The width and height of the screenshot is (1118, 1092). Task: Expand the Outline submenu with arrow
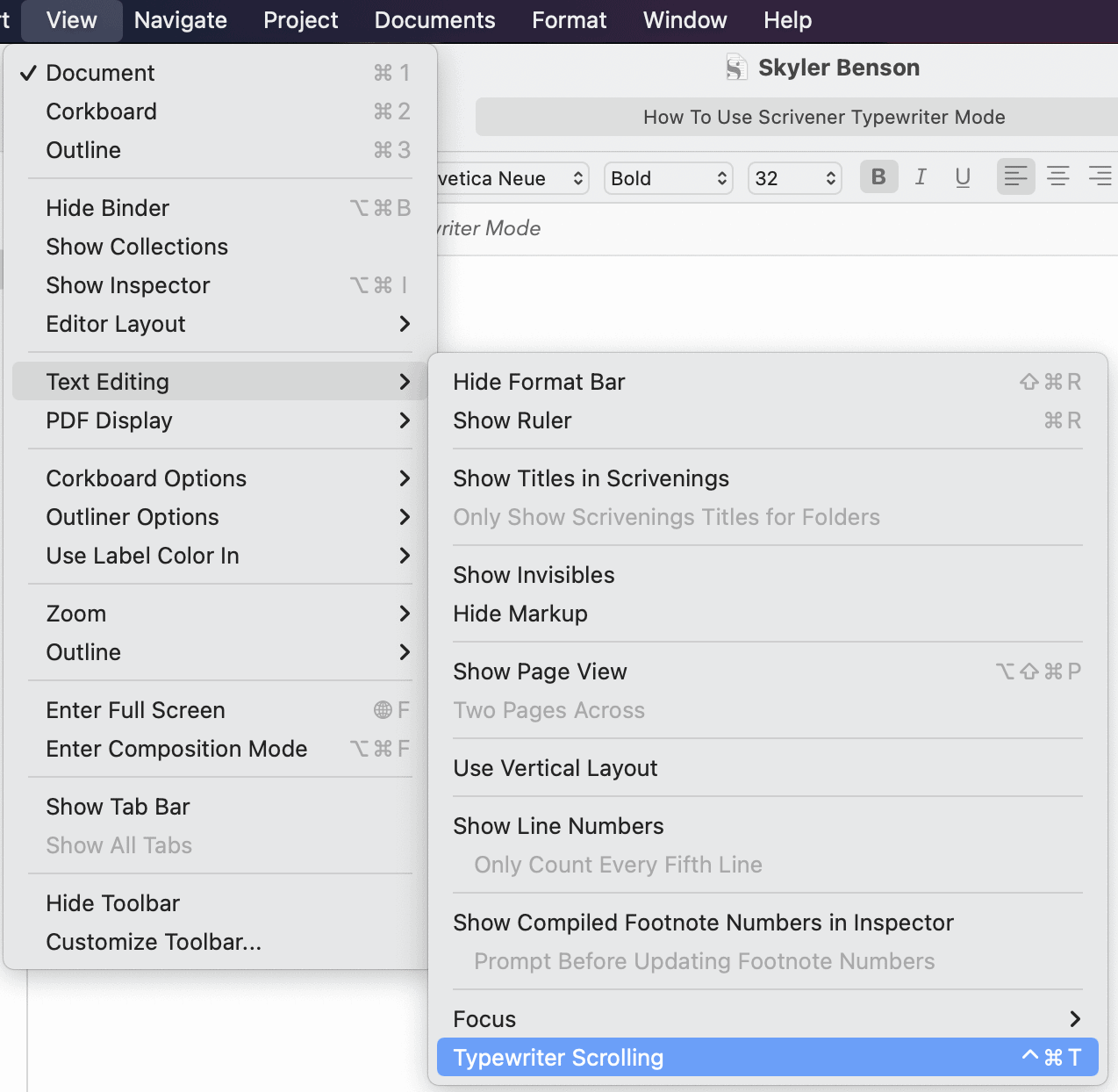tap(220, 652)
